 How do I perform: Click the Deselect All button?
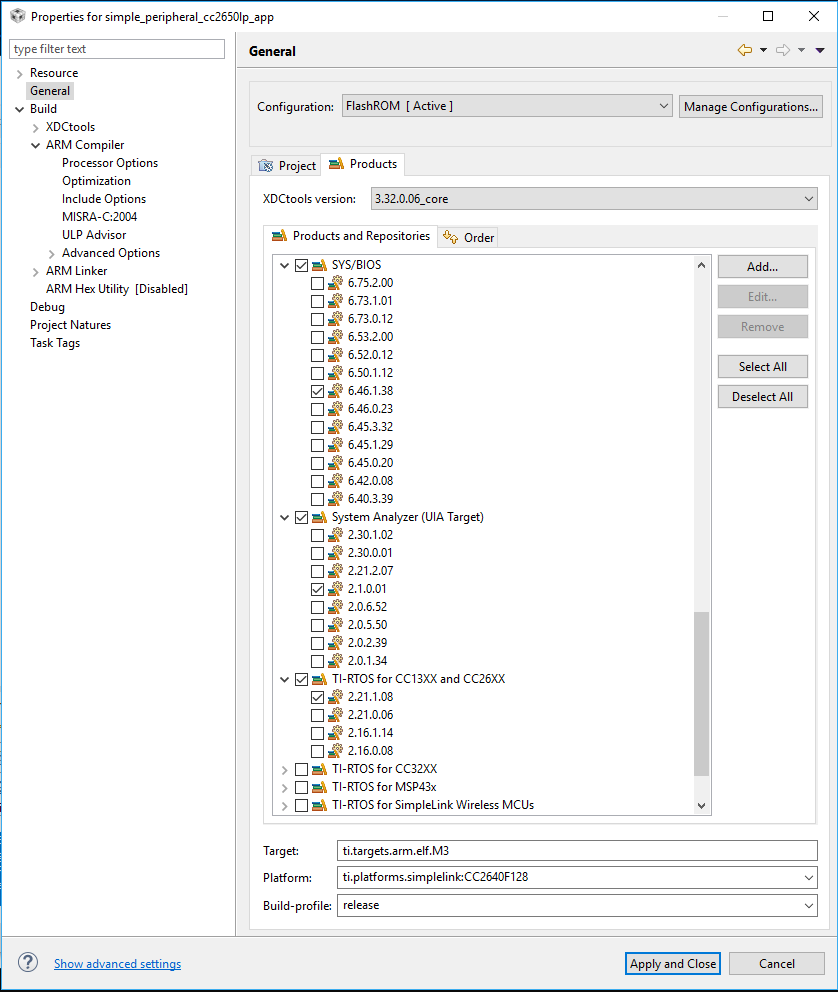click(763, 397)
